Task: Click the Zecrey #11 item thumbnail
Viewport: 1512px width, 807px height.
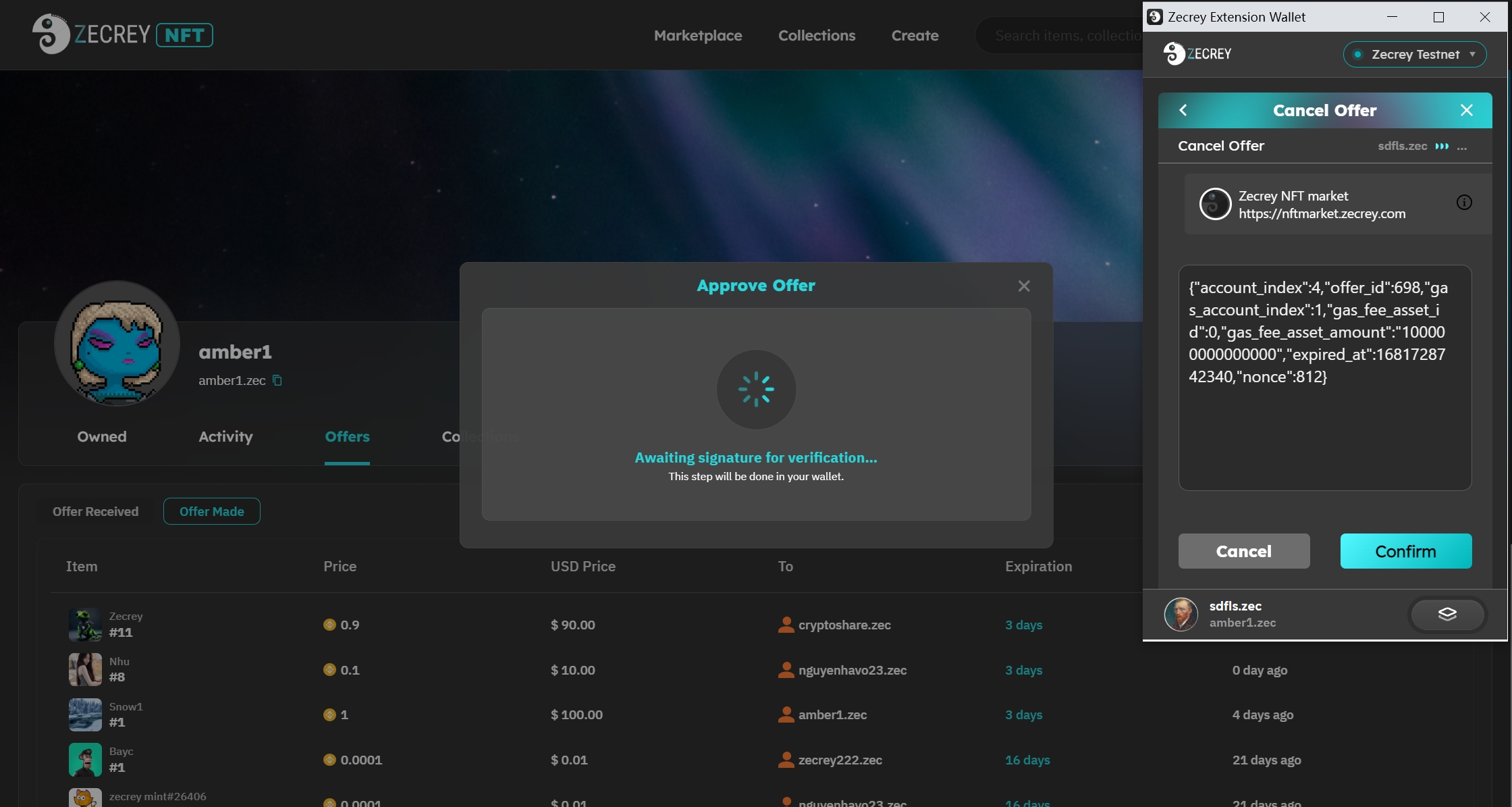Action: [85, 625]
